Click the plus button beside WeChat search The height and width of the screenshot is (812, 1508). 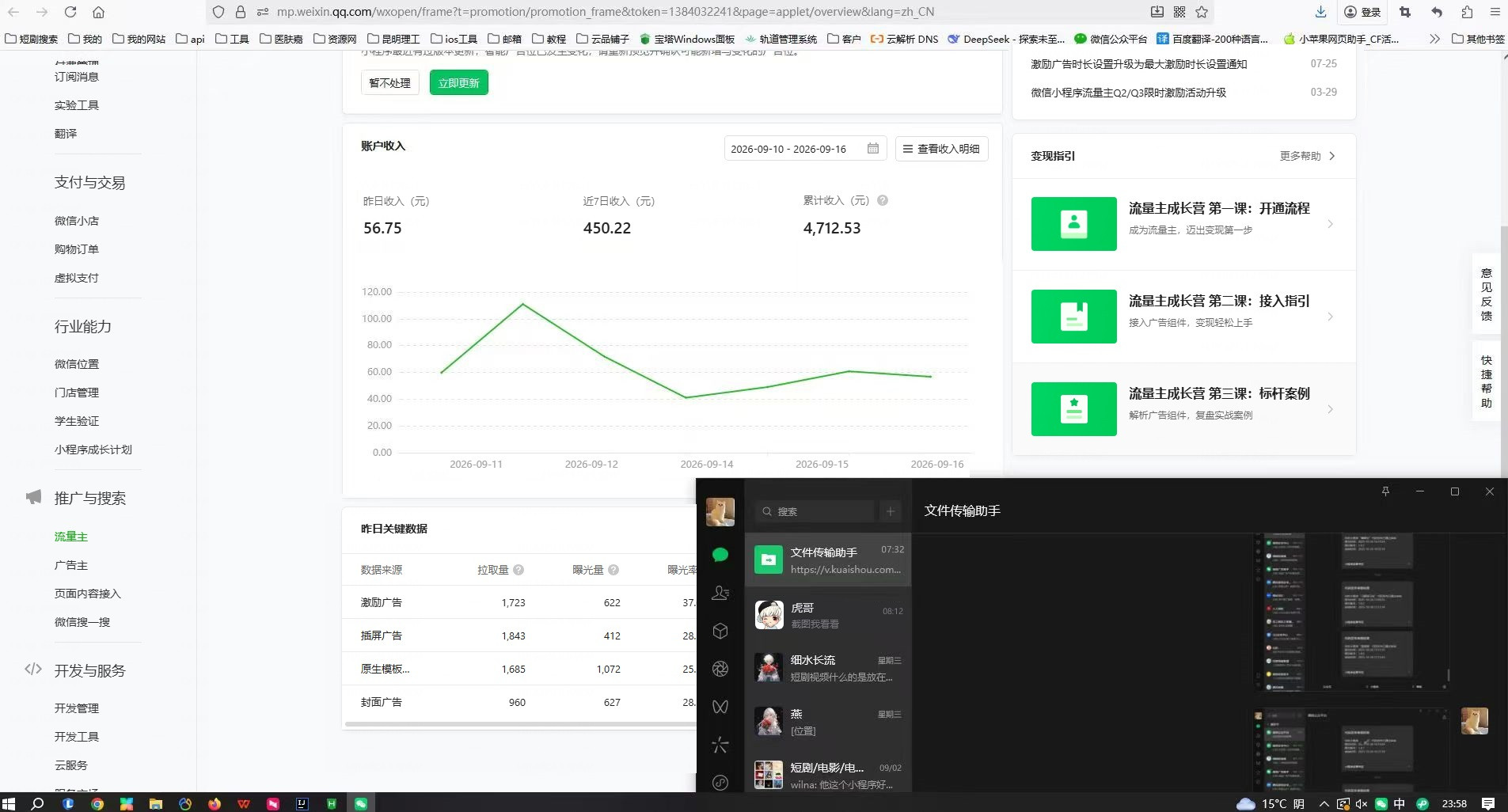[891, 511]
